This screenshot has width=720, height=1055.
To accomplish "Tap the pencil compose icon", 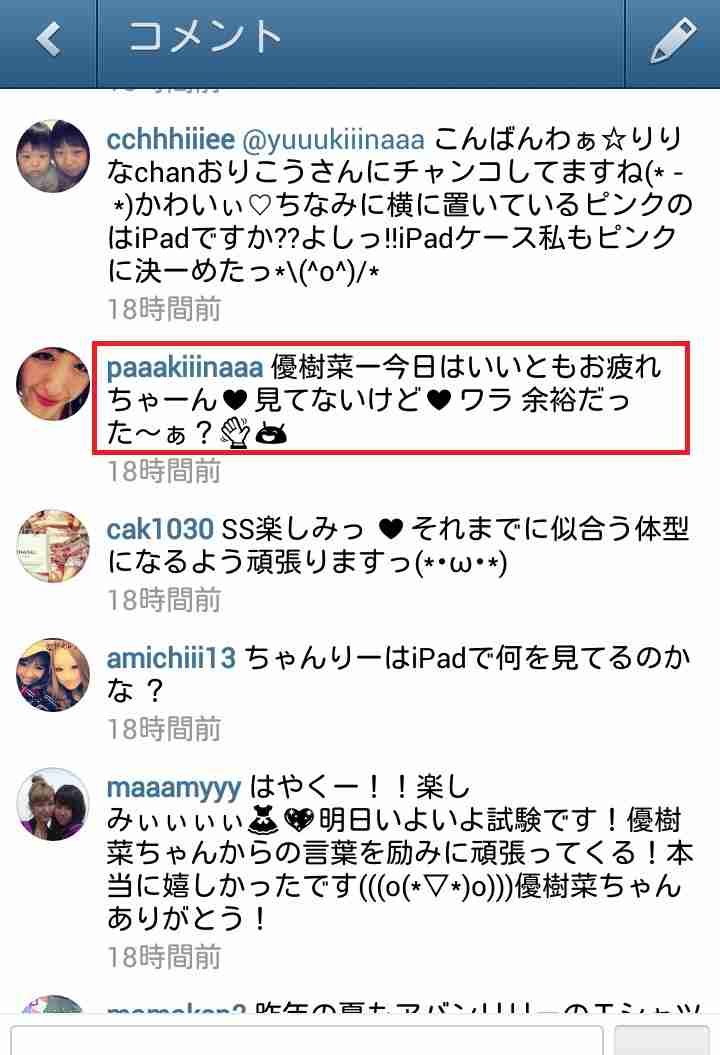I will (672, 40).
